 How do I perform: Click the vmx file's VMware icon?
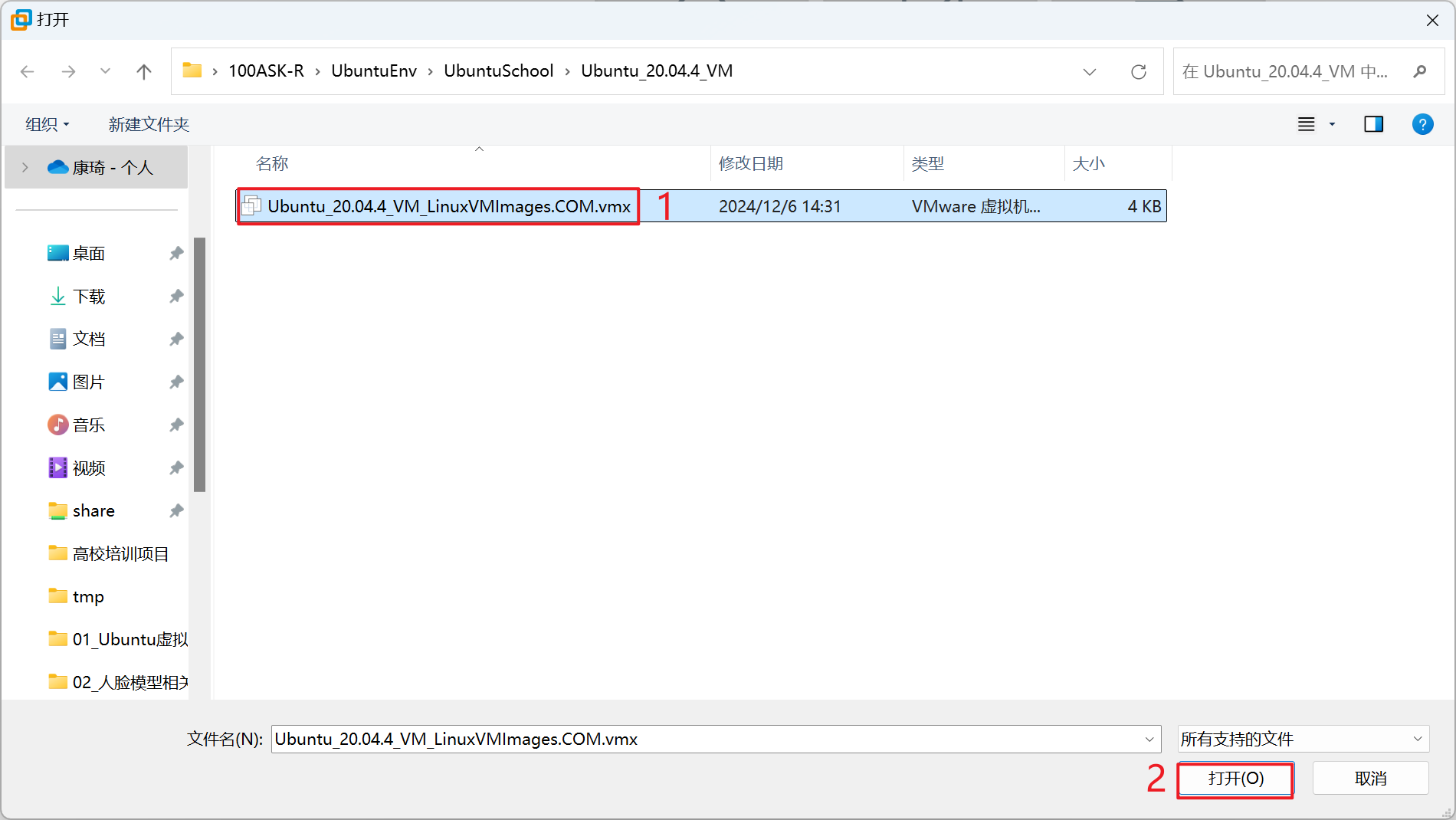251,205
